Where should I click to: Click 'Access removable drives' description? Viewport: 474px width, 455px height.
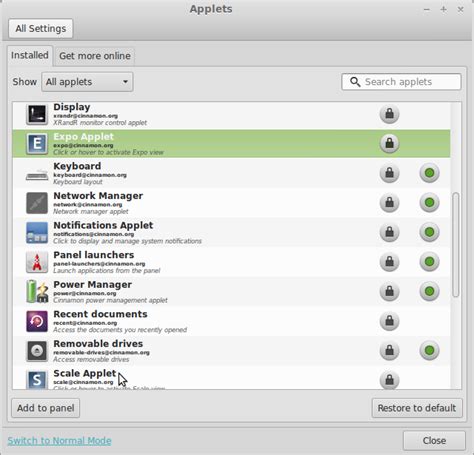pos(91,359)
